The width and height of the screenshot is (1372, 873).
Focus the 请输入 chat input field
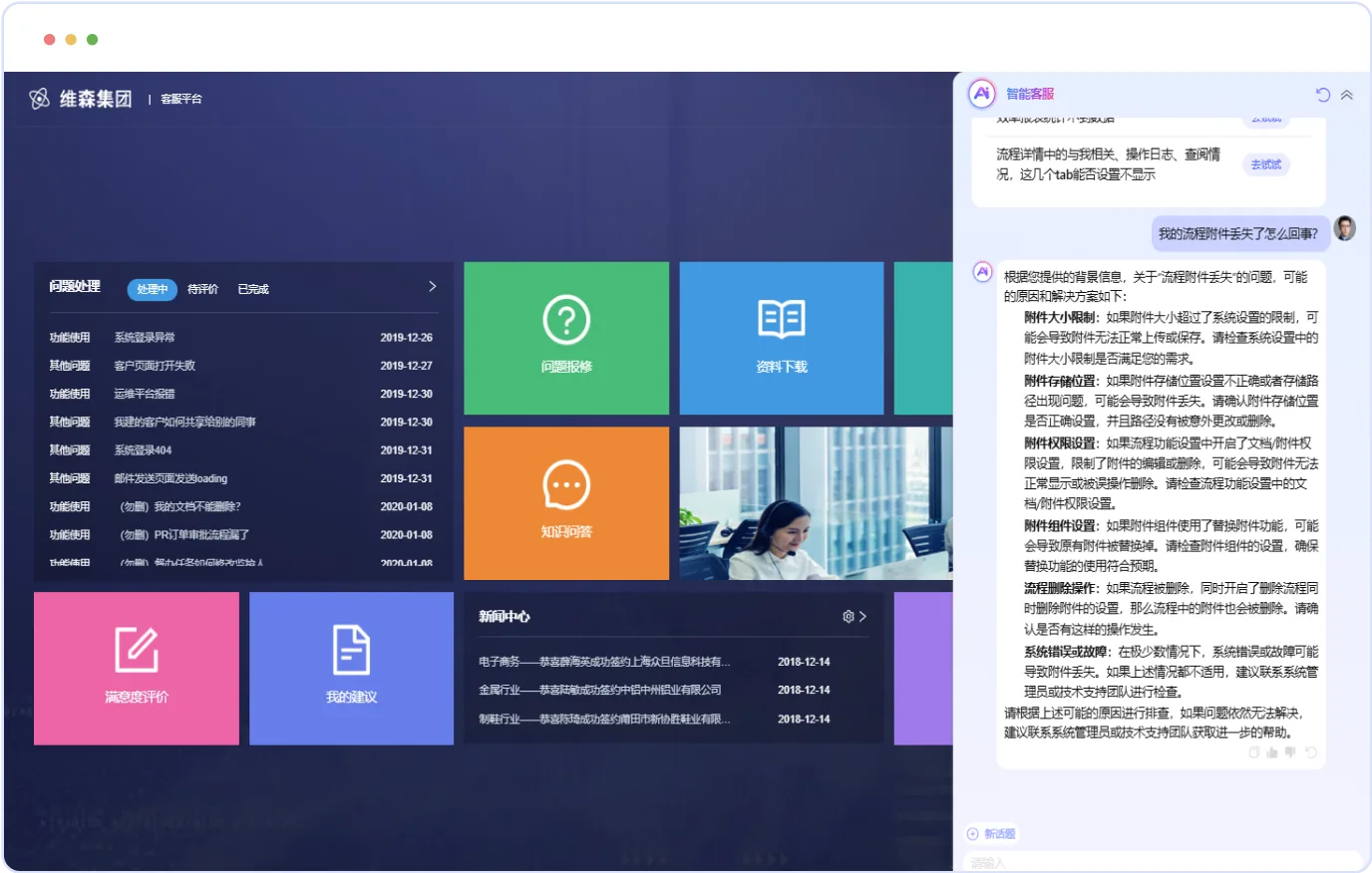[1162, 862]
